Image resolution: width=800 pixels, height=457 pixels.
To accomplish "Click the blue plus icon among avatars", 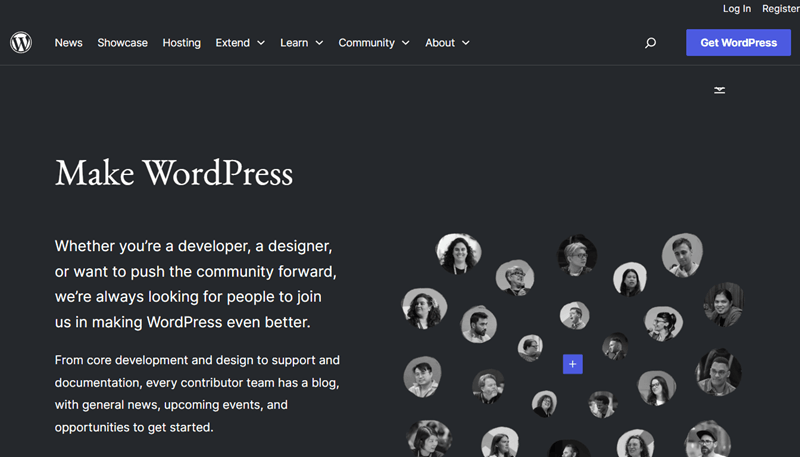I will [572, 364].
